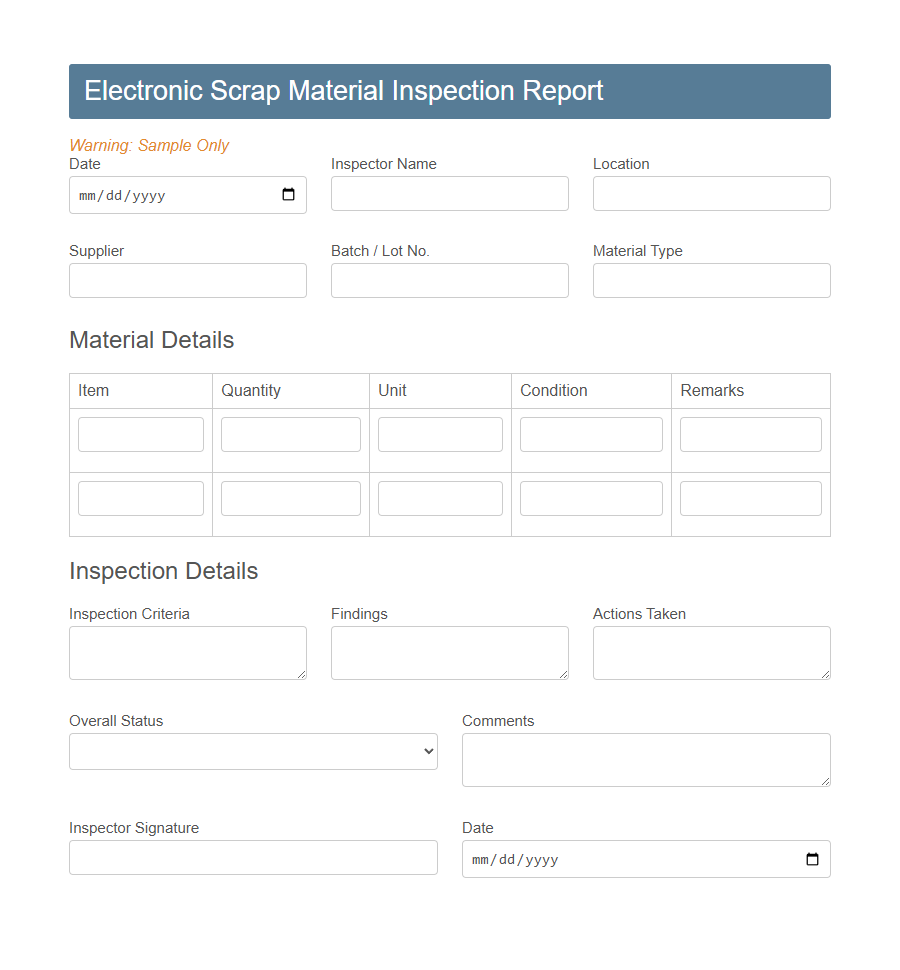The image size is (900, 970).
Task: Open the calendar picker for the top Date field
Action: (290, 195)
